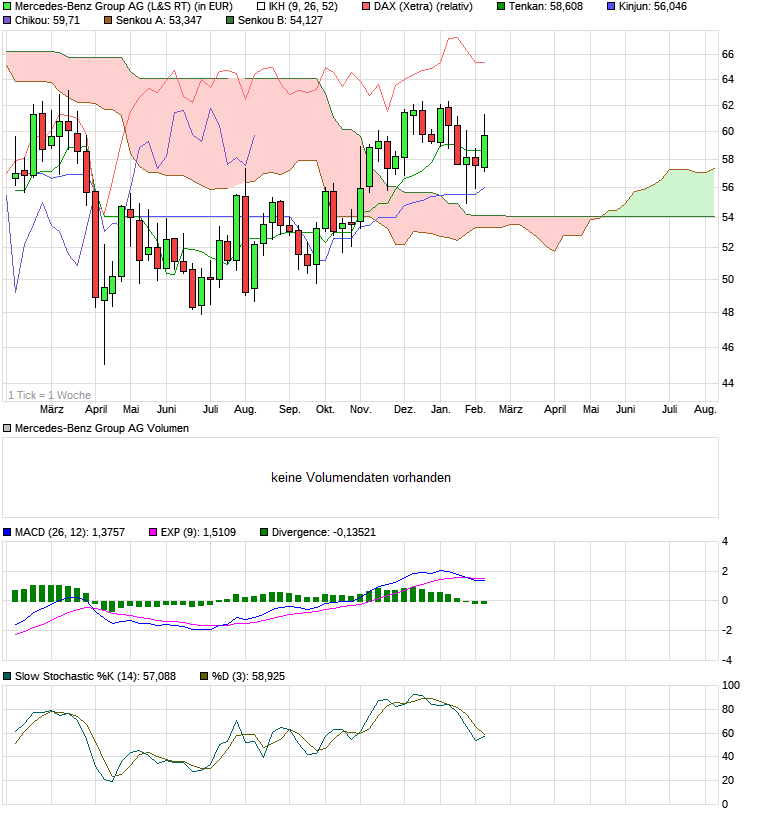The image size is (760, 814).
Task: Click the 'Jan.' label on the time axis
Action: click(x=440, y=410)
